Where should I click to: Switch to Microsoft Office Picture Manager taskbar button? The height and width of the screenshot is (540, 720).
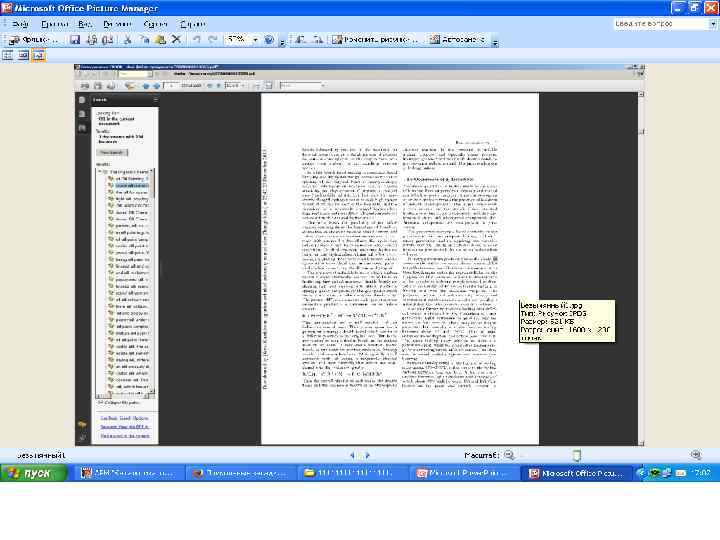tap(578, 473)
